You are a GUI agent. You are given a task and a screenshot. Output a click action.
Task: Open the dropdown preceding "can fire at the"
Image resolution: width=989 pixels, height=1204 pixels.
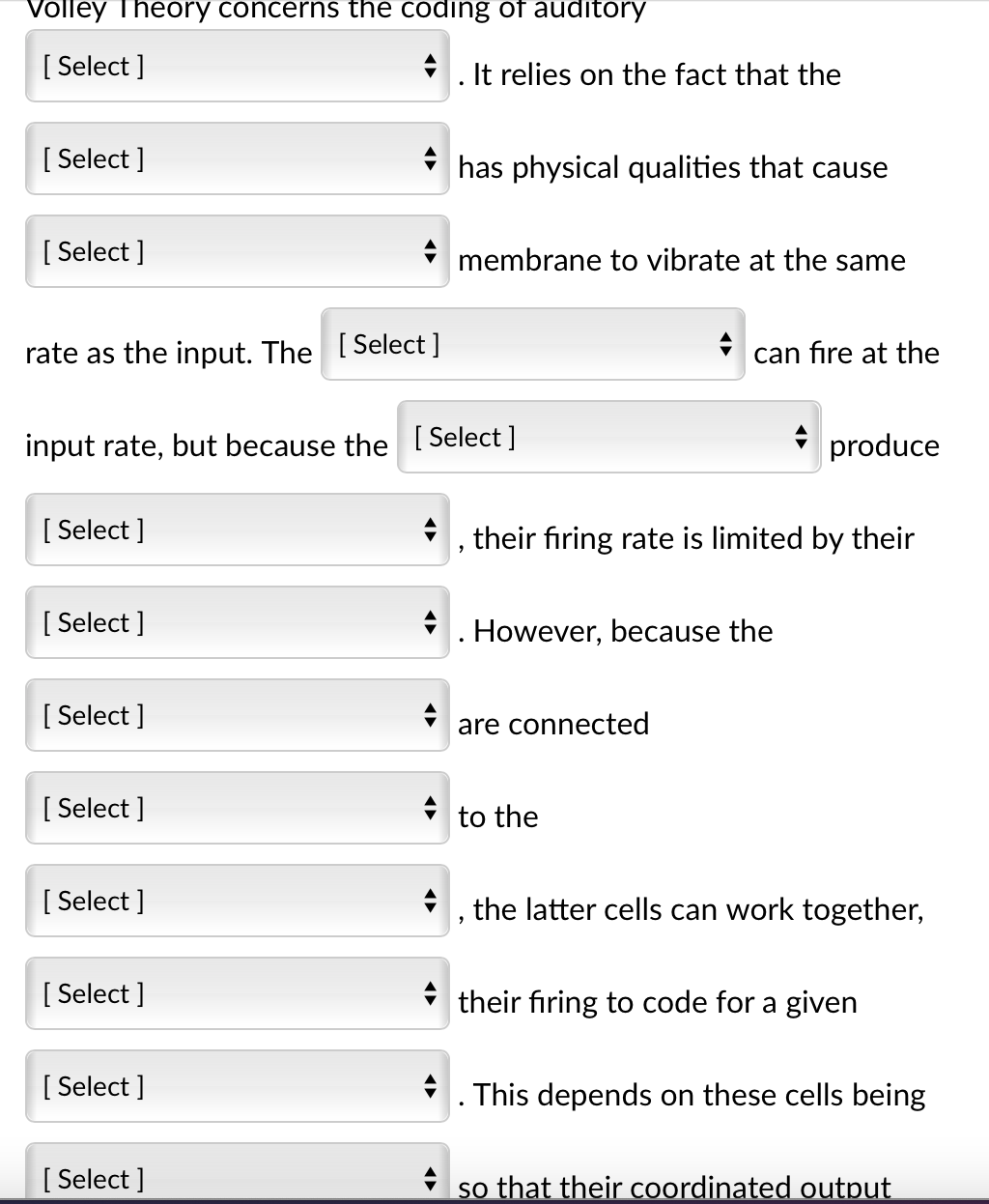[x=532, y=345]
